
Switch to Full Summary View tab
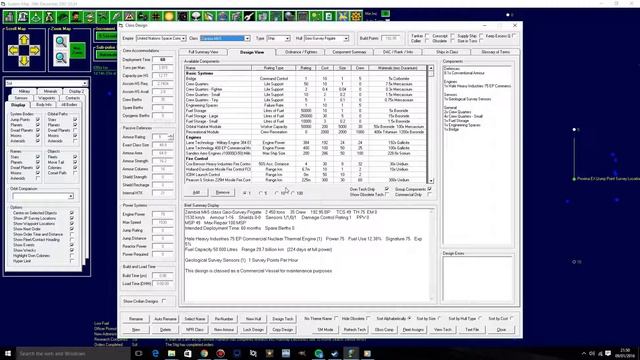pos(203,52)
